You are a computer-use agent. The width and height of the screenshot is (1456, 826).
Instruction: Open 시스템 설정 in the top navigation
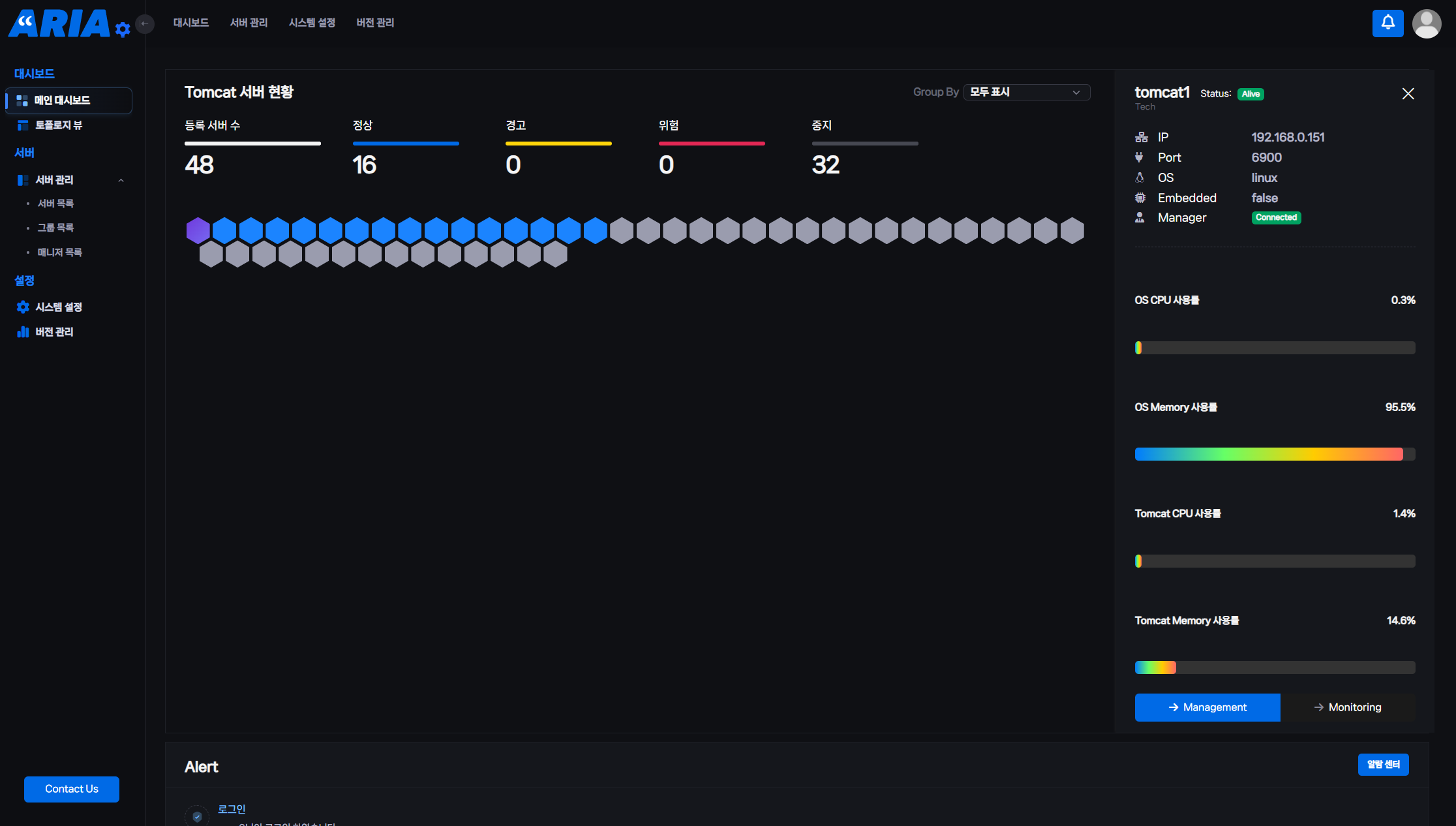(312, 23)
